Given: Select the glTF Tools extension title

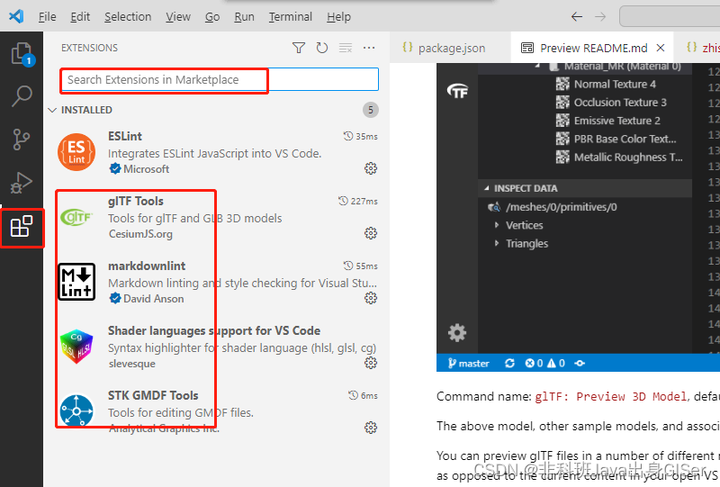Looking at the screenshot, I should tap(135, 201).
